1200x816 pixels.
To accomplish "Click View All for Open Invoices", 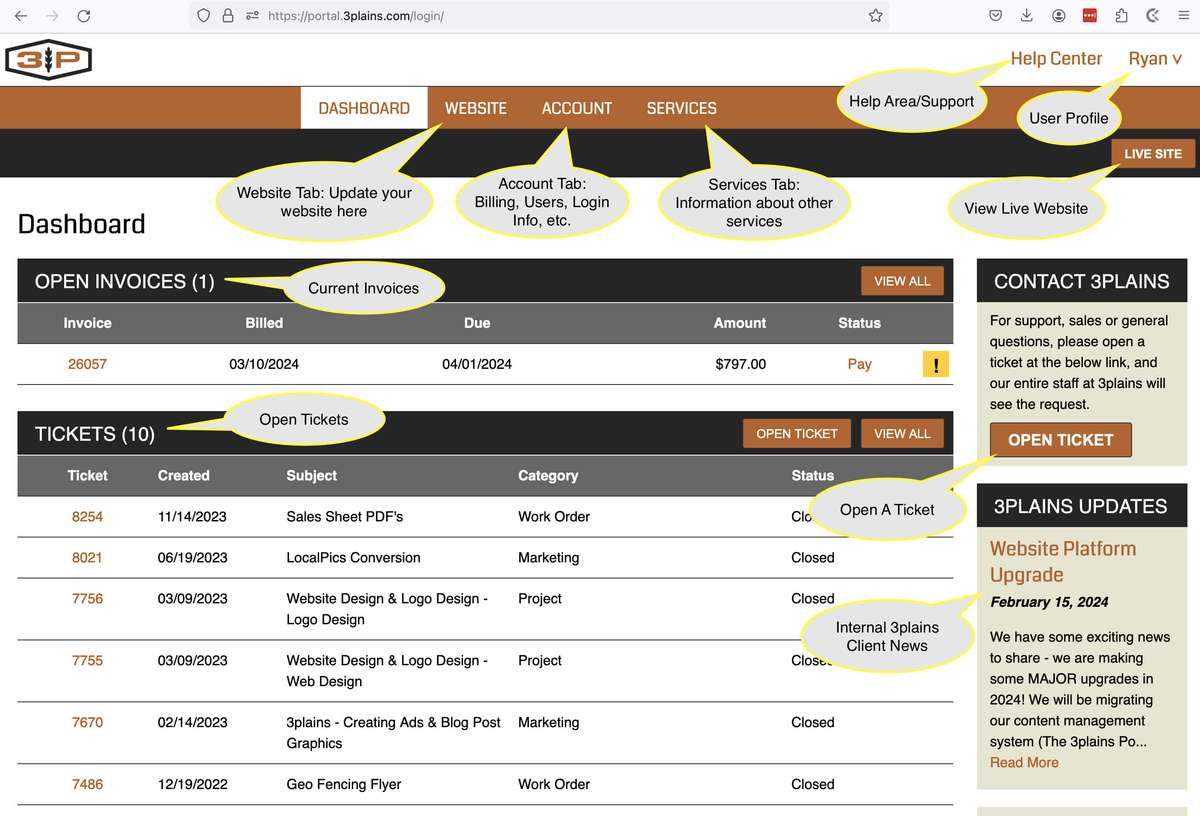I will (x=902, y=281).
